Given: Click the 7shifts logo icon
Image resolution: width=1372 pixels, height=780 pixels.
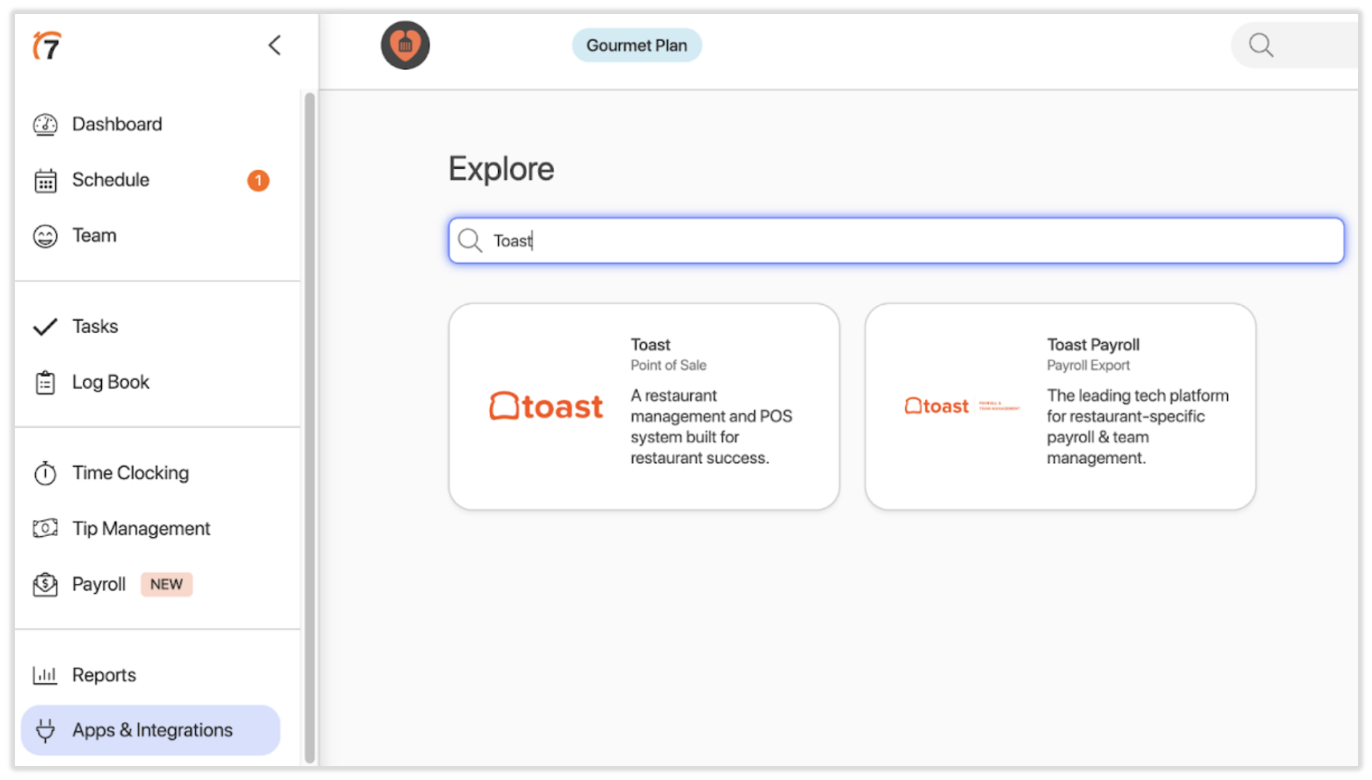Looking at the screenshot, I should [x=46, y=45].
